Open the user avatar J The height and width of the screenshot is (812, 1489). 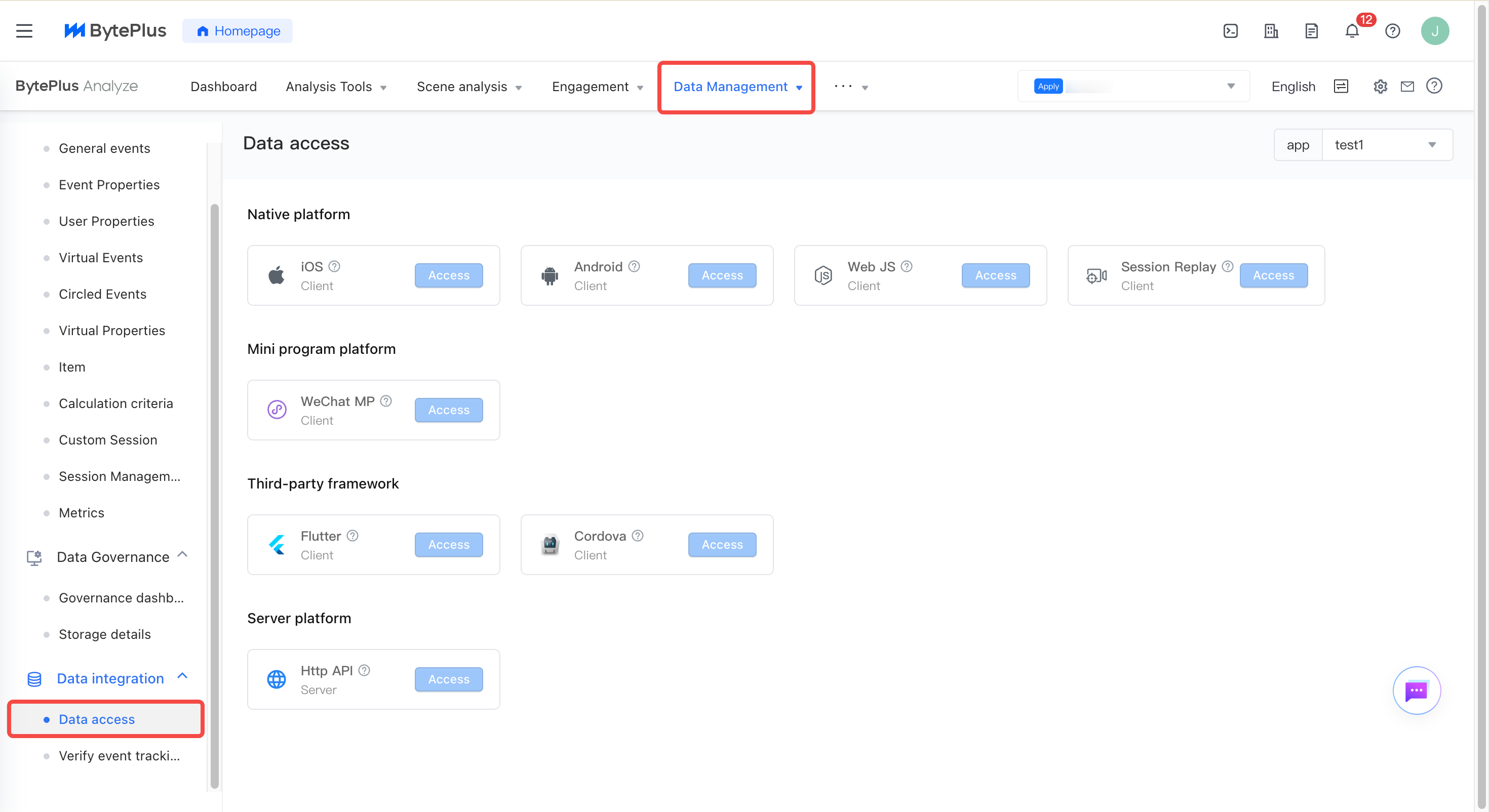[1435, 31]
